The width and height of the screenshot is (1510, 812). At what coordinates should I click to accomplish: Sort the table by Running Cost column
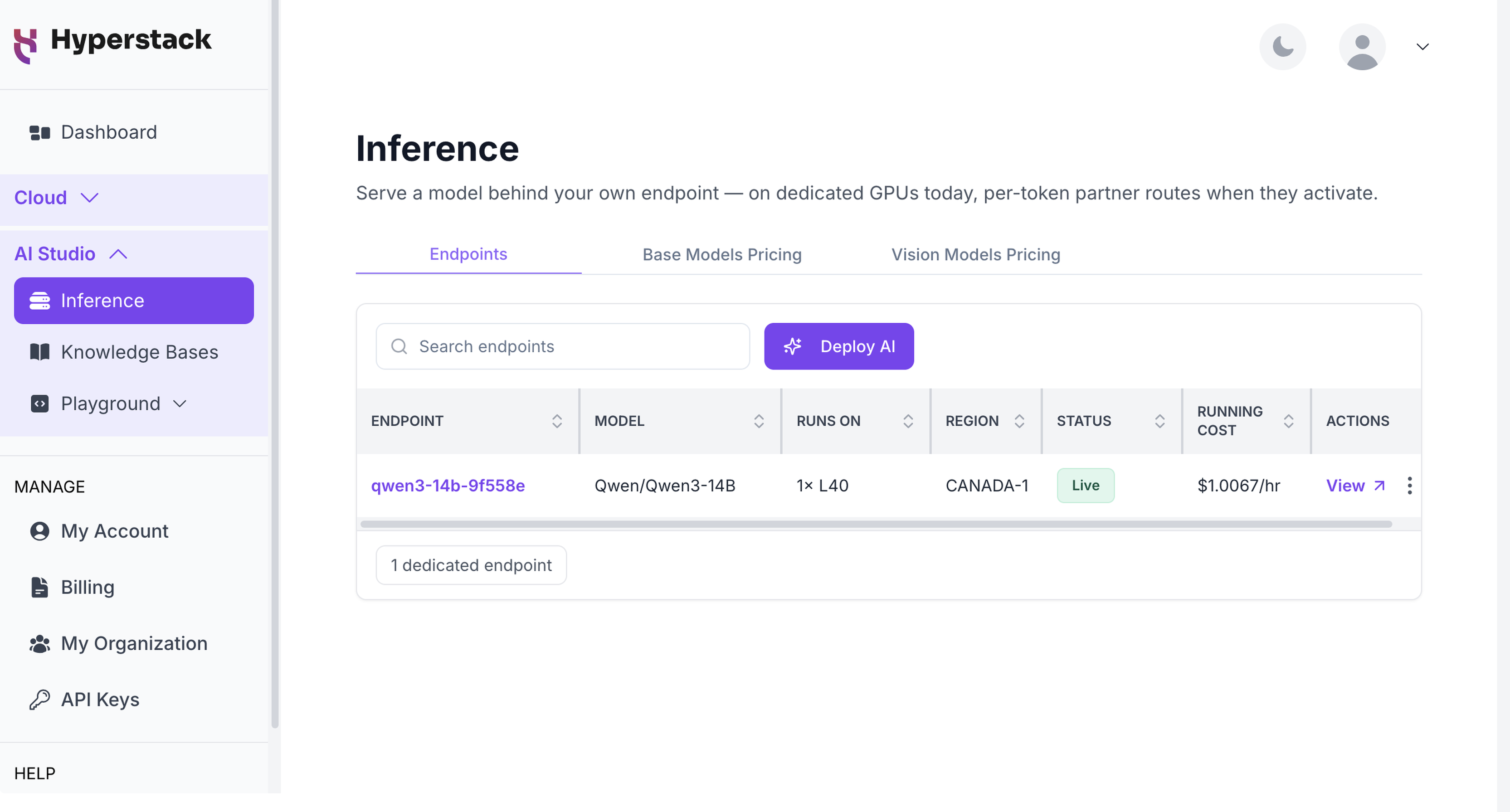(1288, 421)
